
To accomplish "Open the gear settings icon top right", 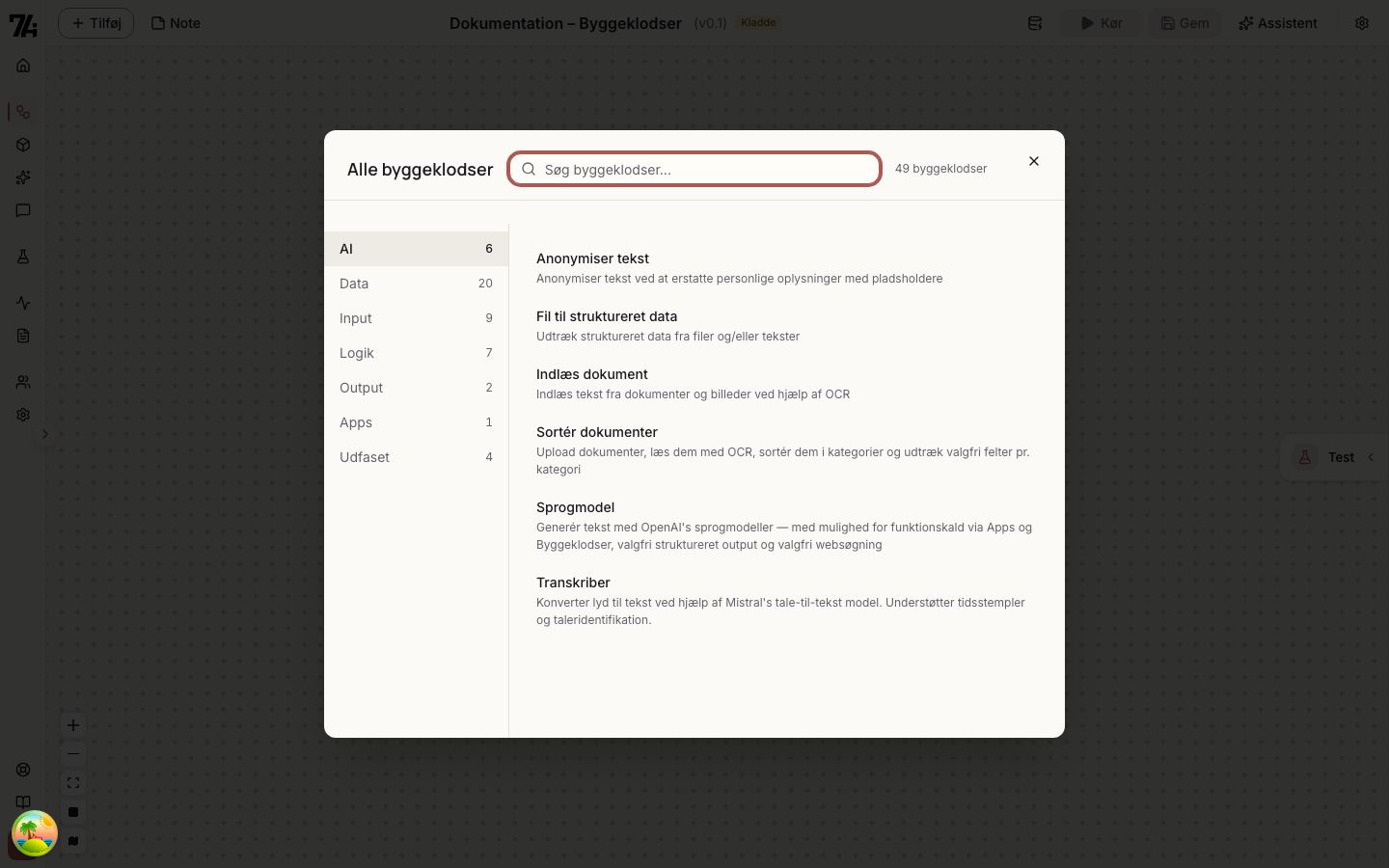I will 1362,23.
